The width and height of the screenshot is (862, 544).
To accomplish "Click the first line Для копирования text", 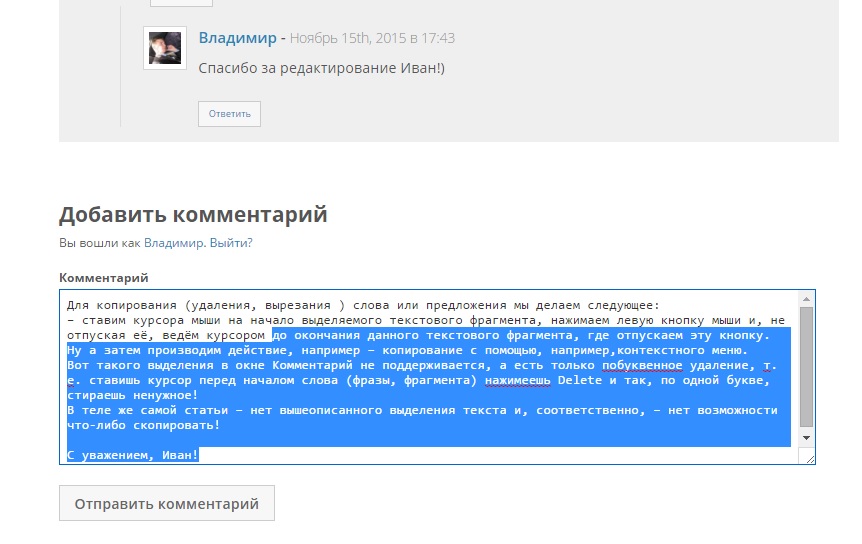I will click(x=363, y=305).
